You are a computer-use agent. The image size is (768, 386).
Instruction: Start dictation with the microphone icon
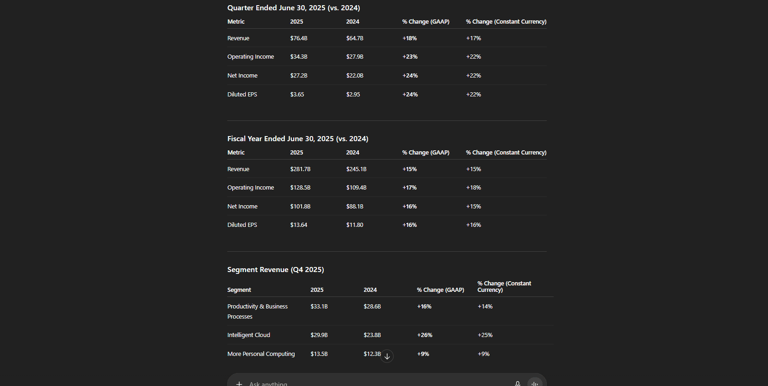pyautogui.click(x=517, y=384)
